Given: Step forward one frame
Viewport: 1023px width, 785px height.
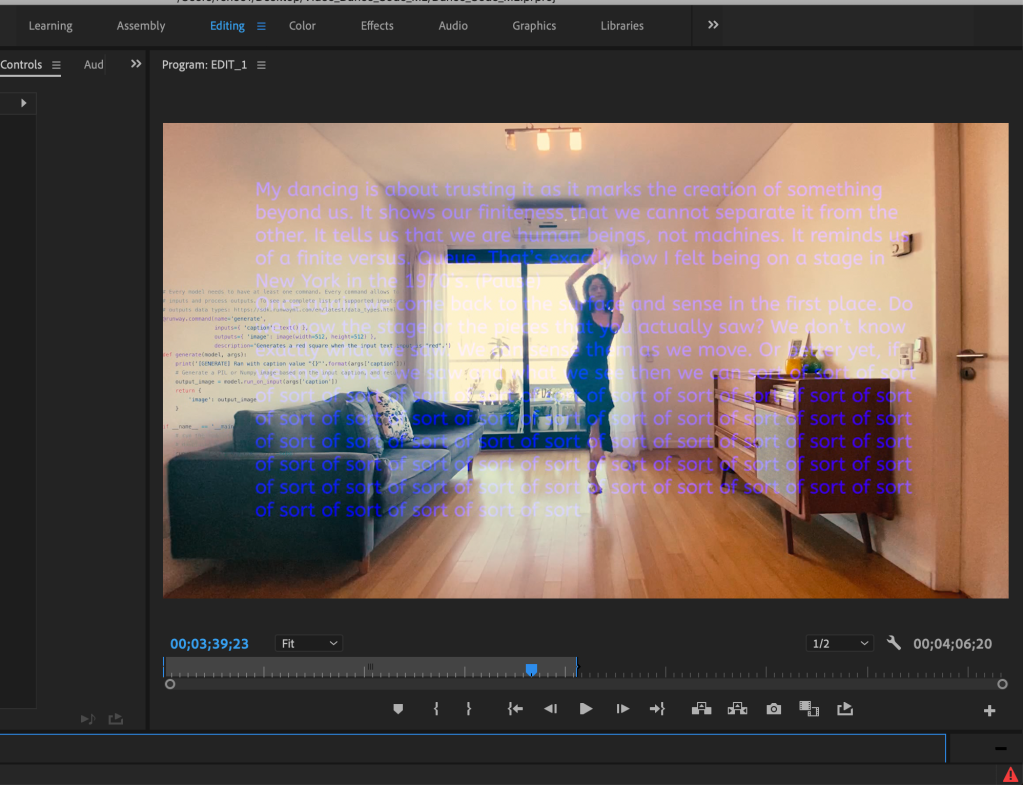Looking at the screenshot, I should 622,709.
